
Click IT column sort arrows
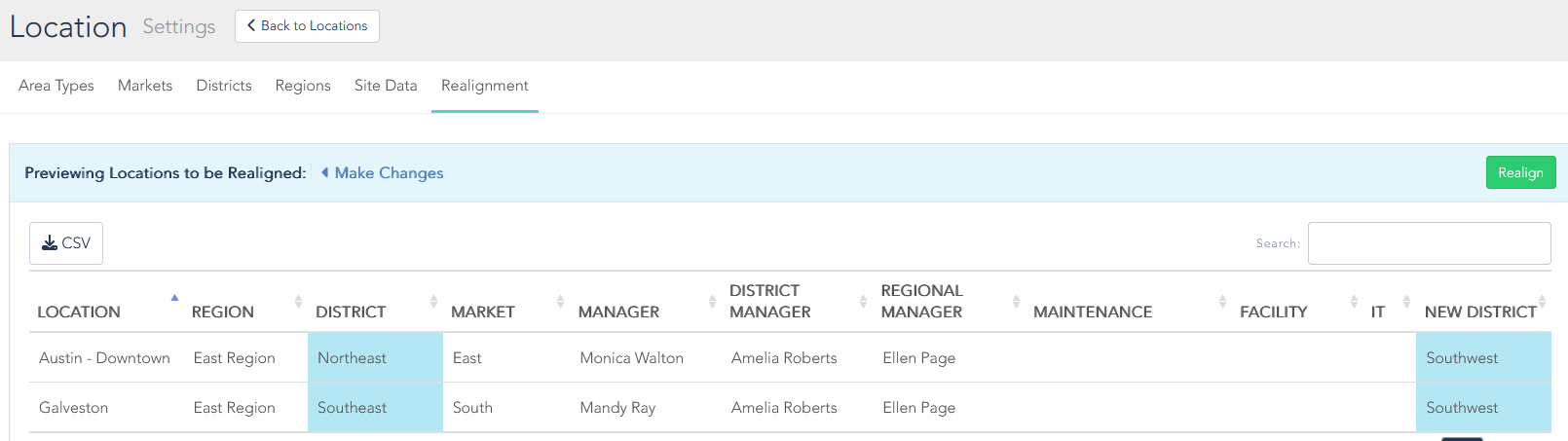[x=1406, y=302]
